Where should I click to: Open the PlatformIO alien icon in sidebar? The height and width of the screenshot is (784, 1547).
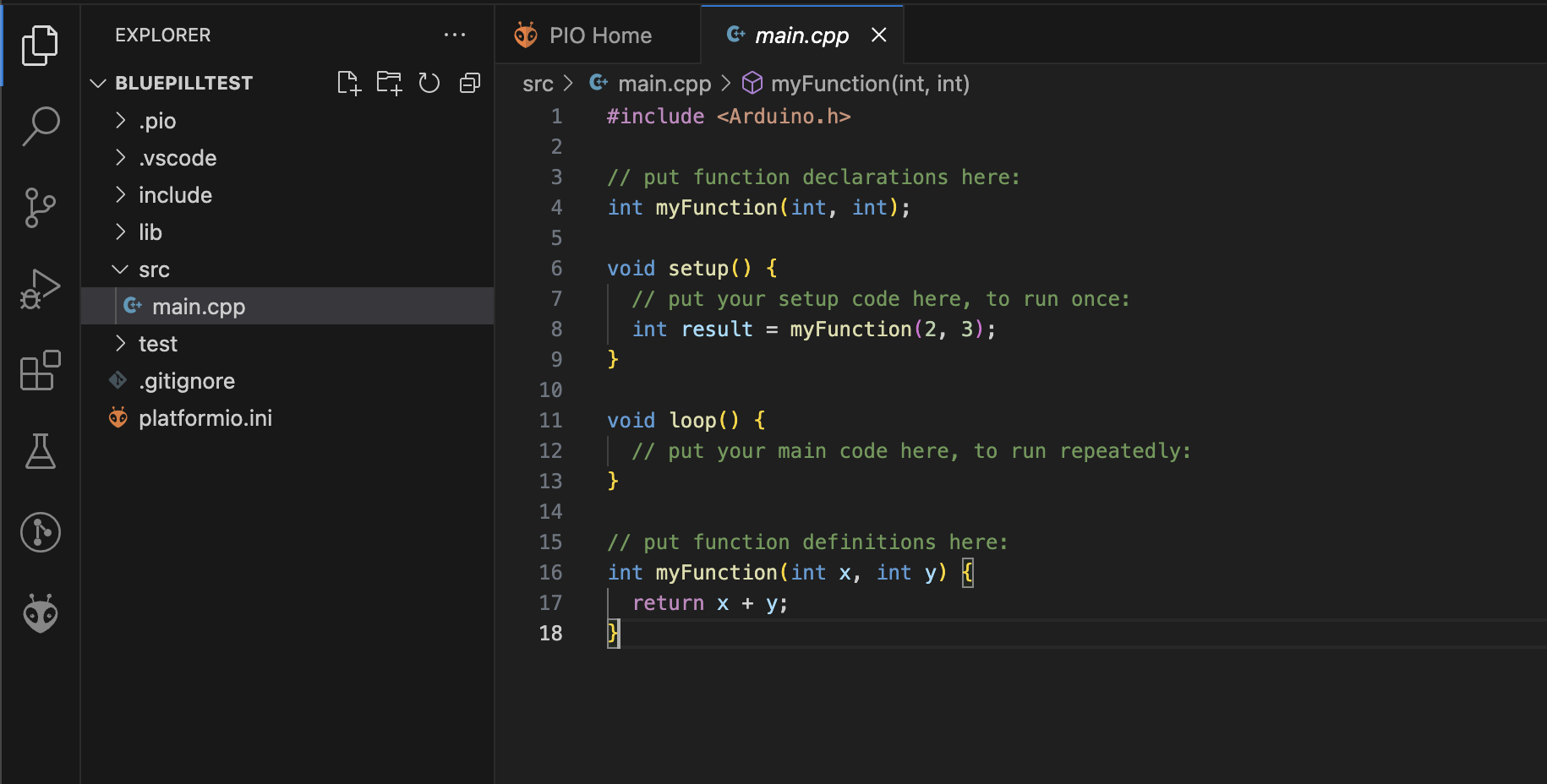pos(40,613)
